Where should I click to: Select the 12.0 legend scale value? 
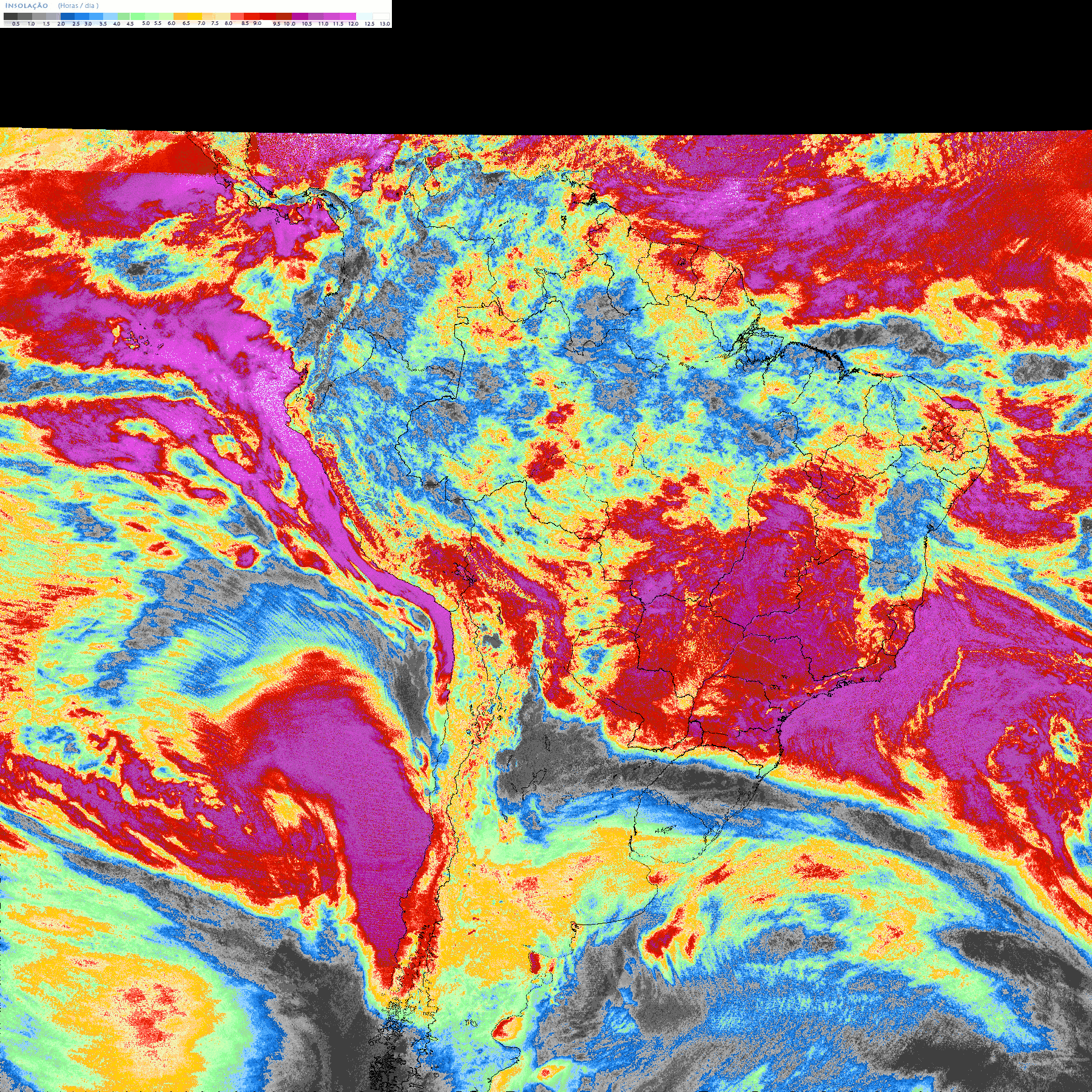(353, 24)
